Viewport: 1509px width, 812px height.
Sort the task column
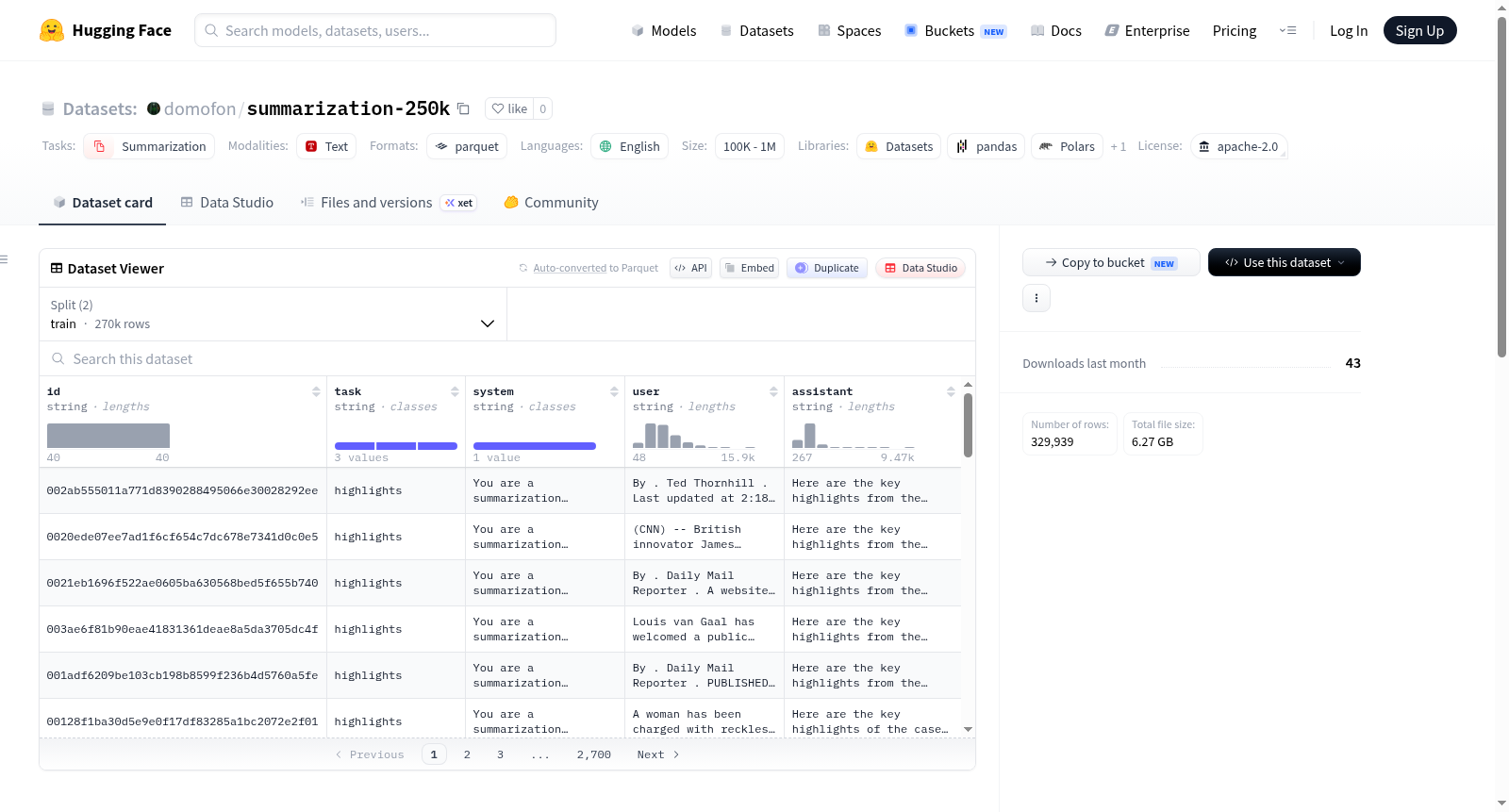(x=455, y=391)
